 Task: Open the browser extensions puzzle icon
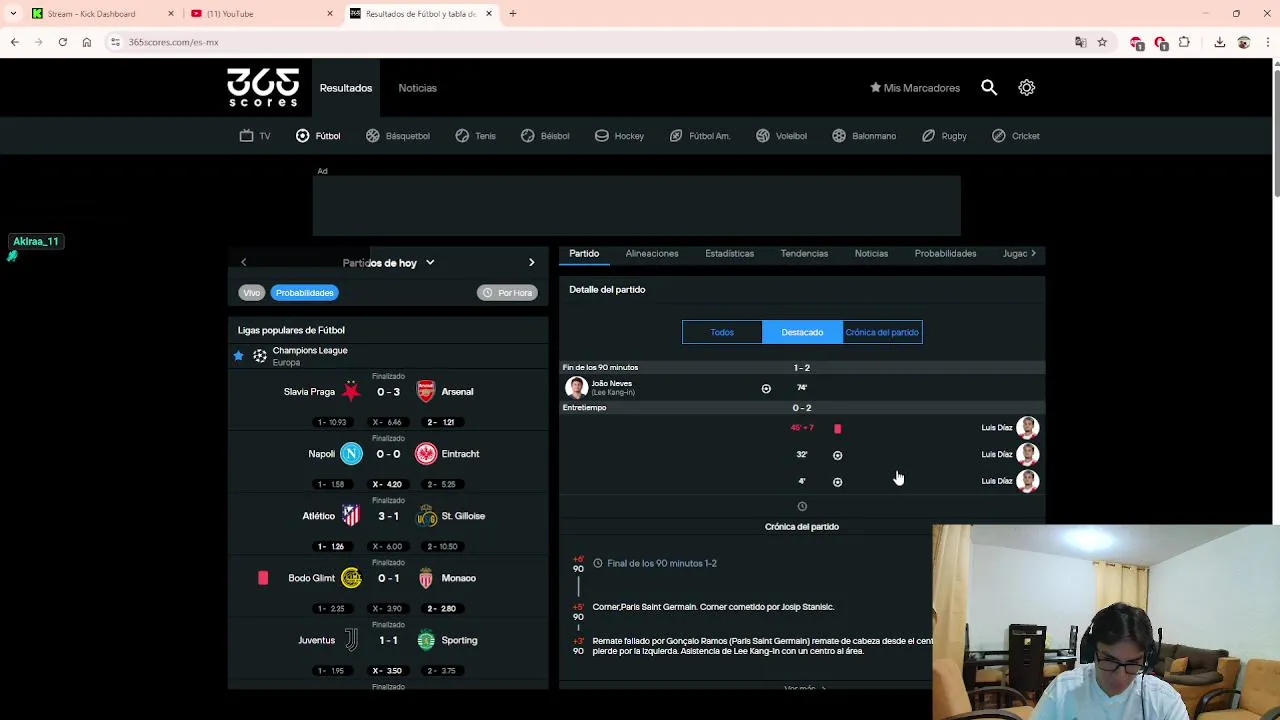(1184, 42)
